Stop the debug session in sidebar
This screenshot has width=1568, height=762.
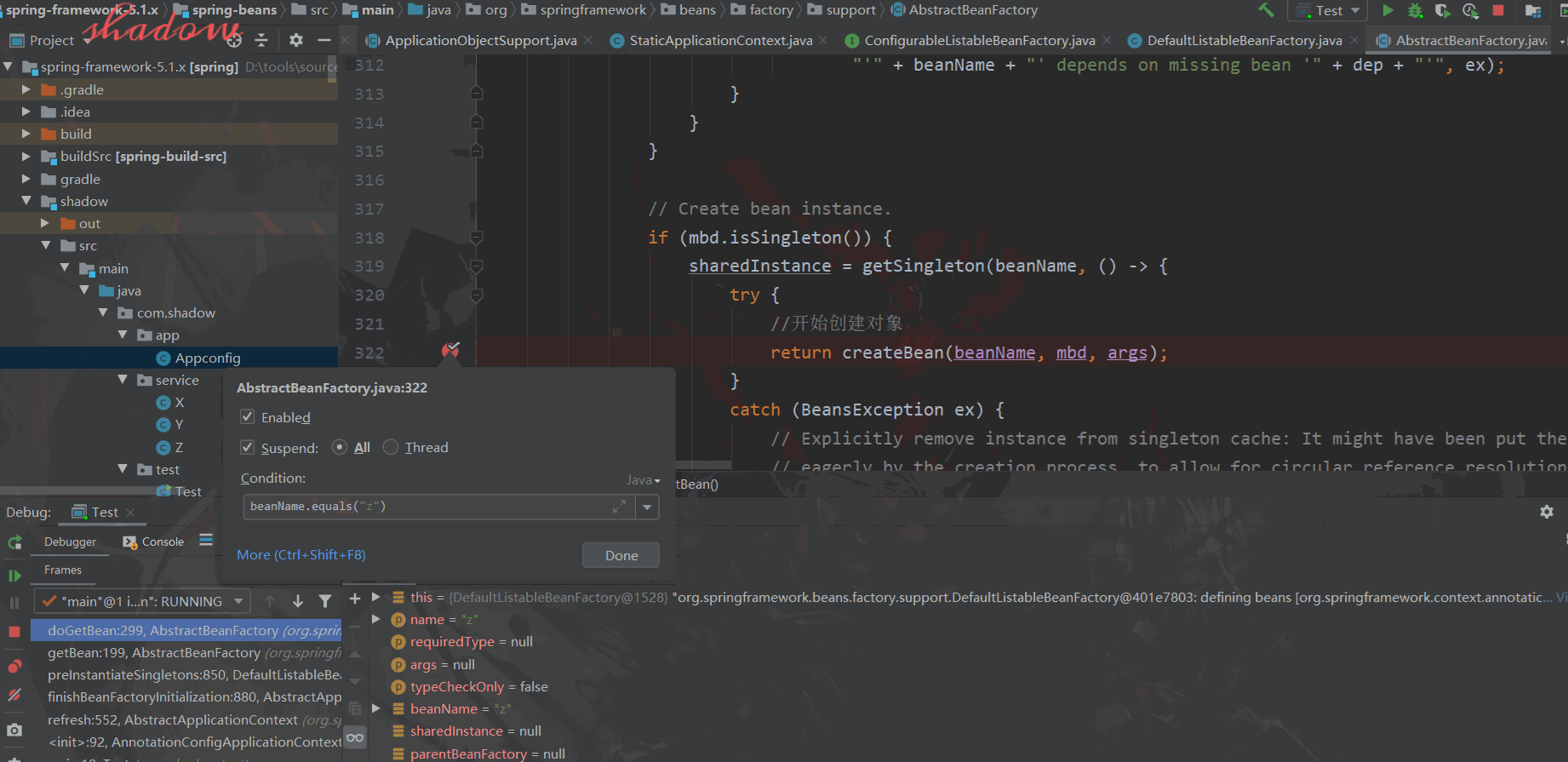14,632
